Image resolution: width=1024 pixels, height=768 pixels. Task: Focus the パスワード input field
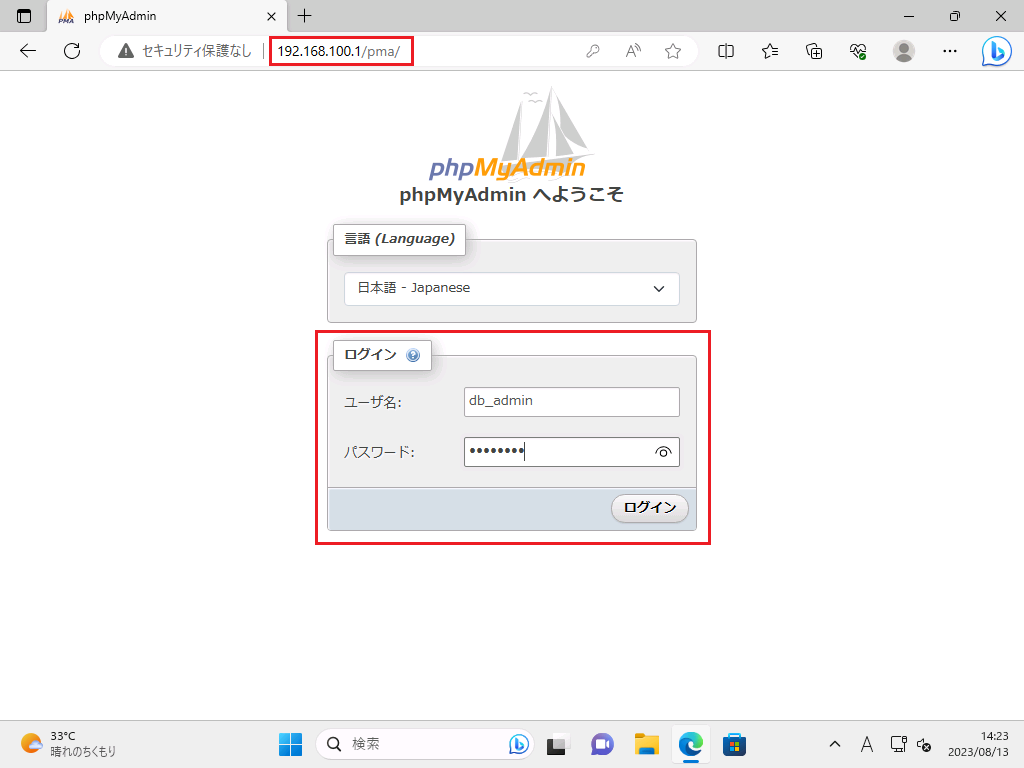[556, 452]
